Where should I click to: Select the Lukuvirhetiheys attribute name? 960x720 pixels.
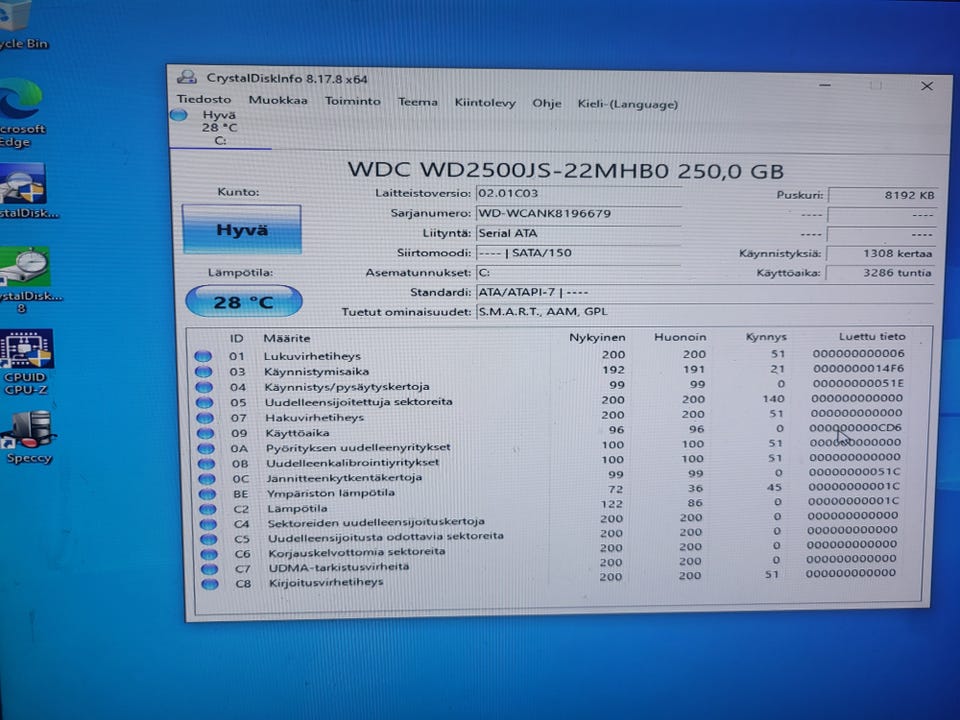[x=312, y=356]
